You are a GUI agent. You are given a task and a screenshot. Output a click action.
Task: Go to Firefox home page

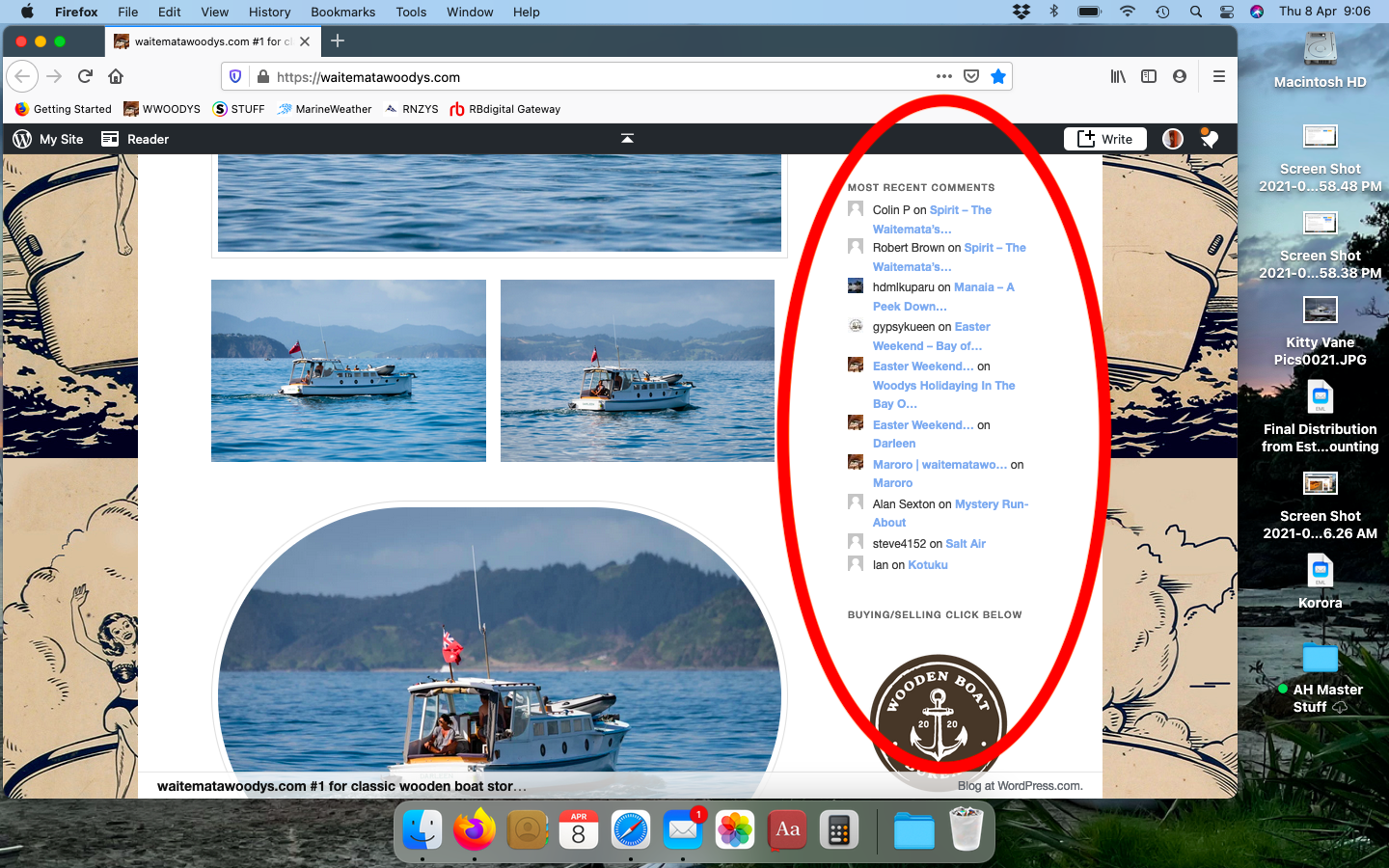(116, 76)
